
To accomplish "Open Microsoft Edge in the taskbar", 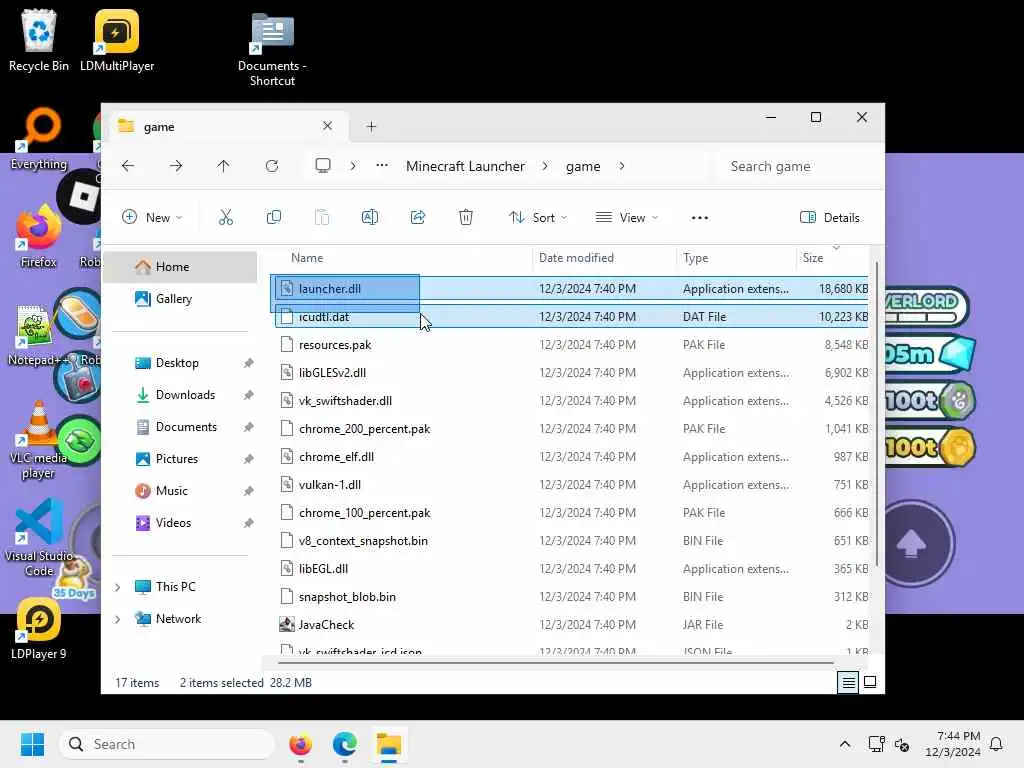I will point(344,744).
